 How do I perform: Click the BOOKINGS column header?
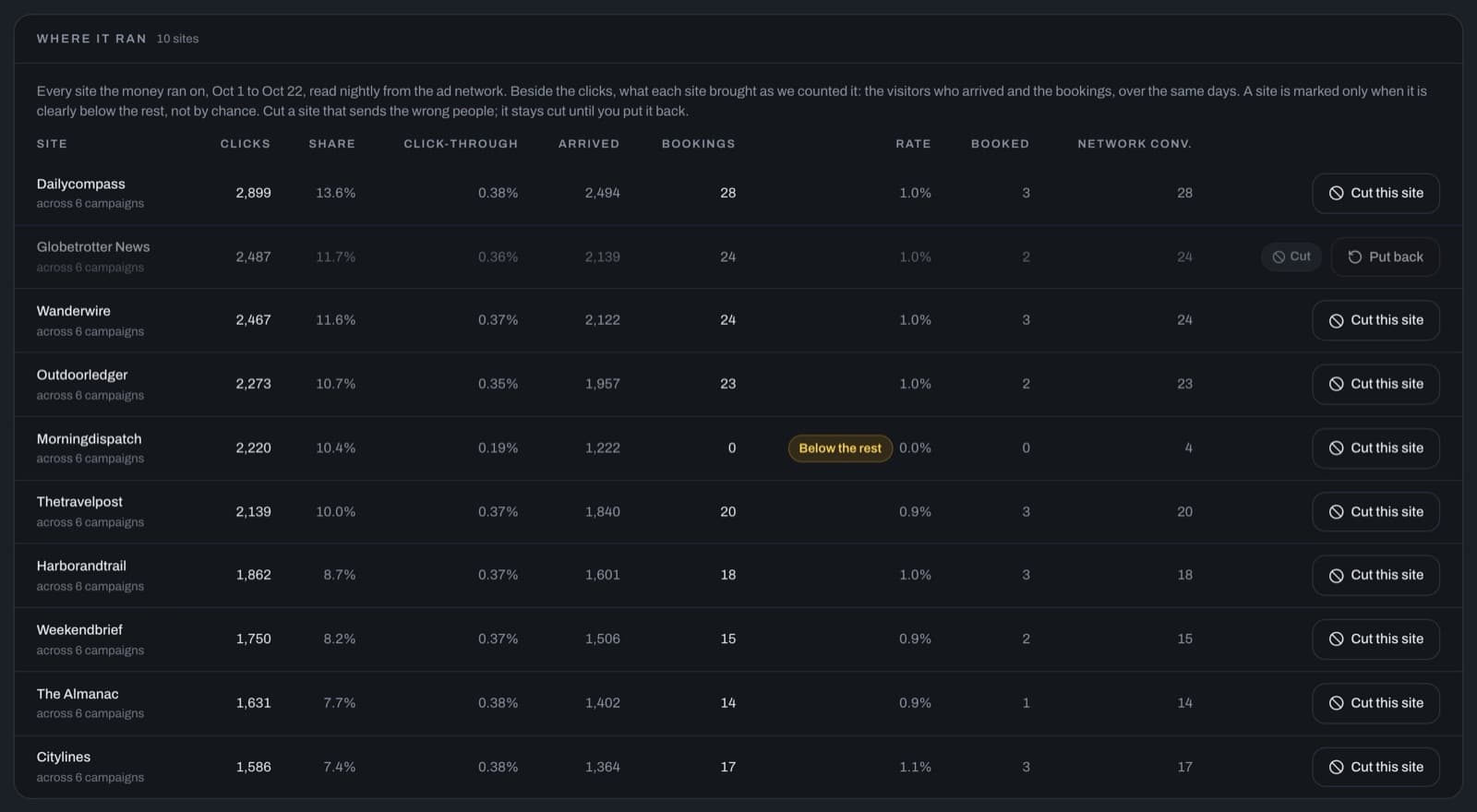click(699, 144)
